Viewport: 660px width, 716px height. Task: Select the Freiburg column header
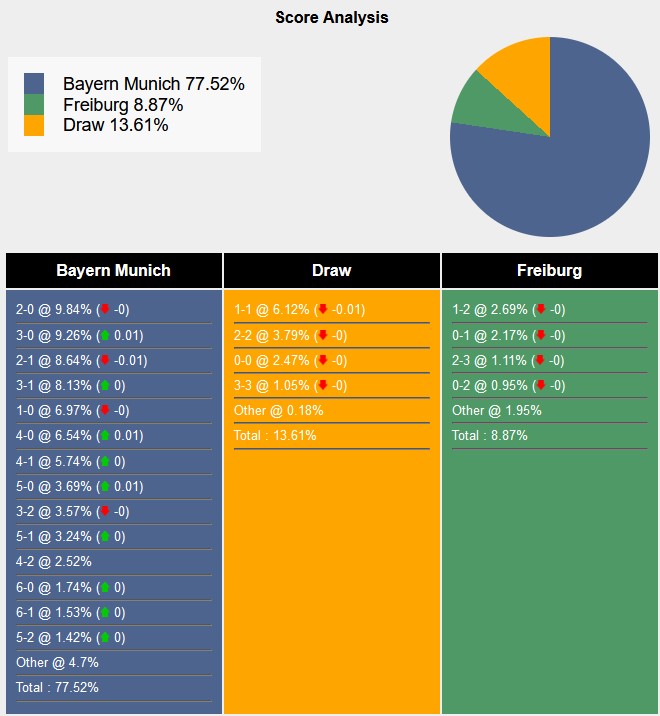click(549, 271)
